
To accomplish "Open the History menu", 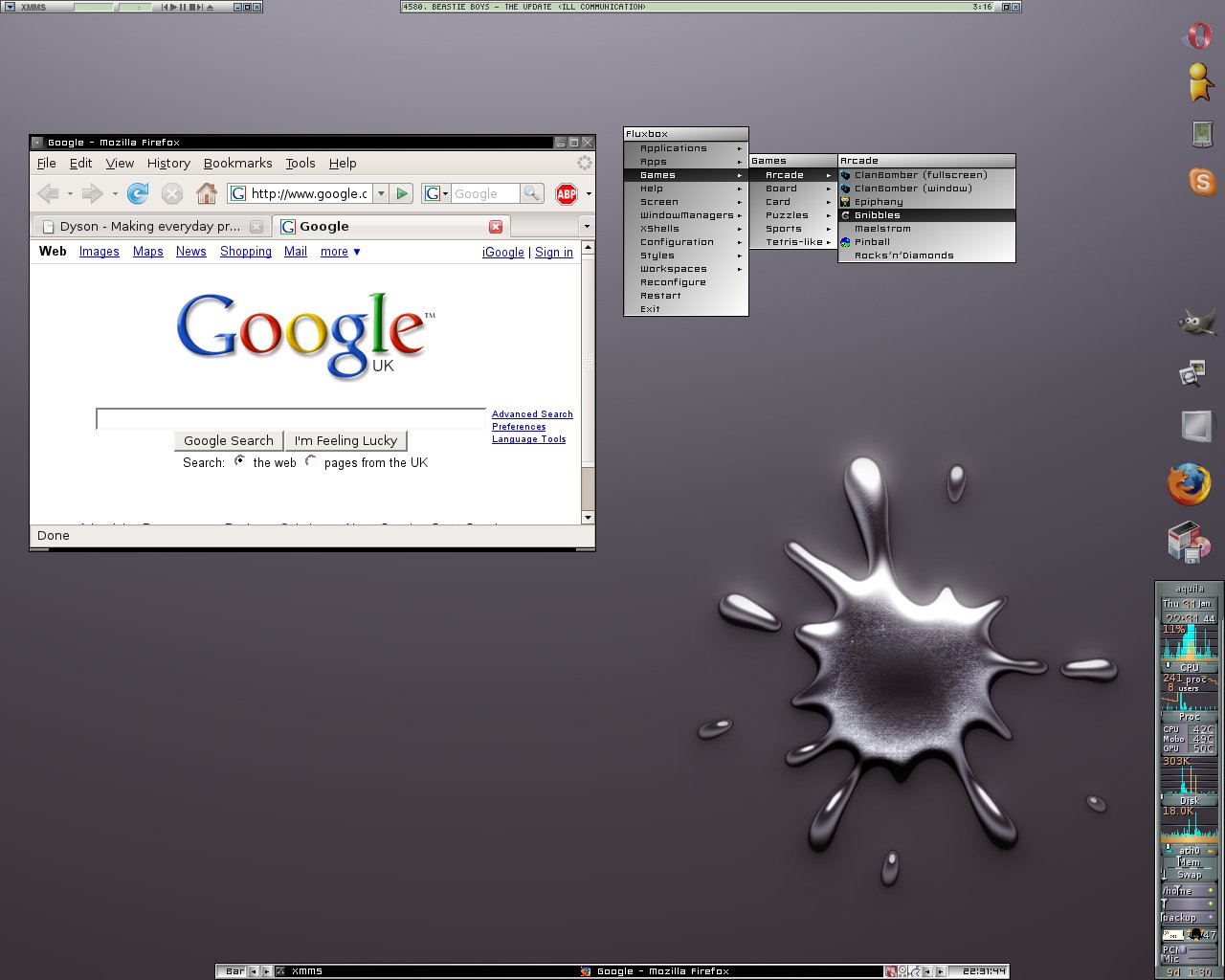I will 168,164.
